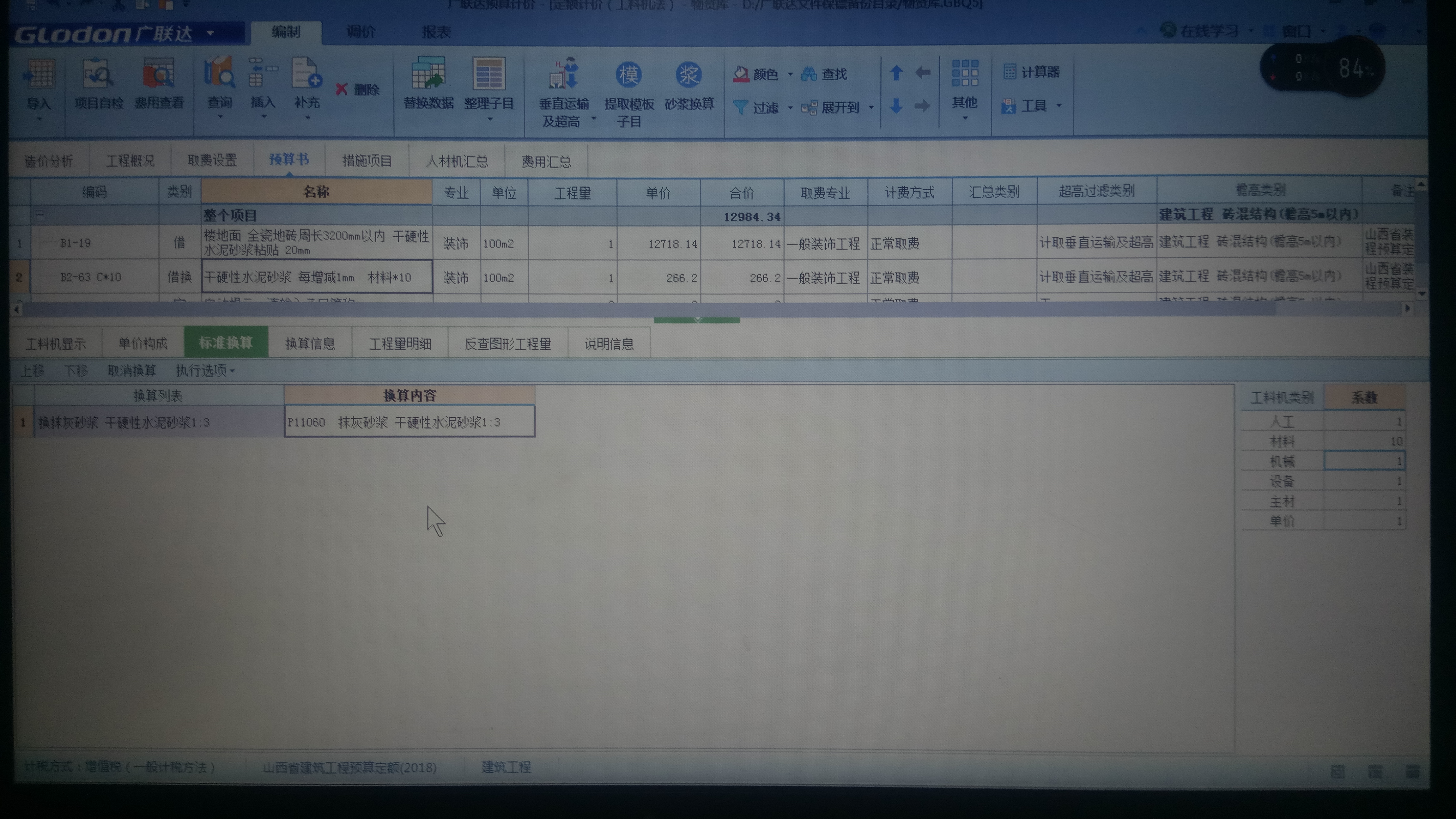
Task: Switch to 反查图形工程量 tab
Action: pyautogui.click(x=507, y=344)
